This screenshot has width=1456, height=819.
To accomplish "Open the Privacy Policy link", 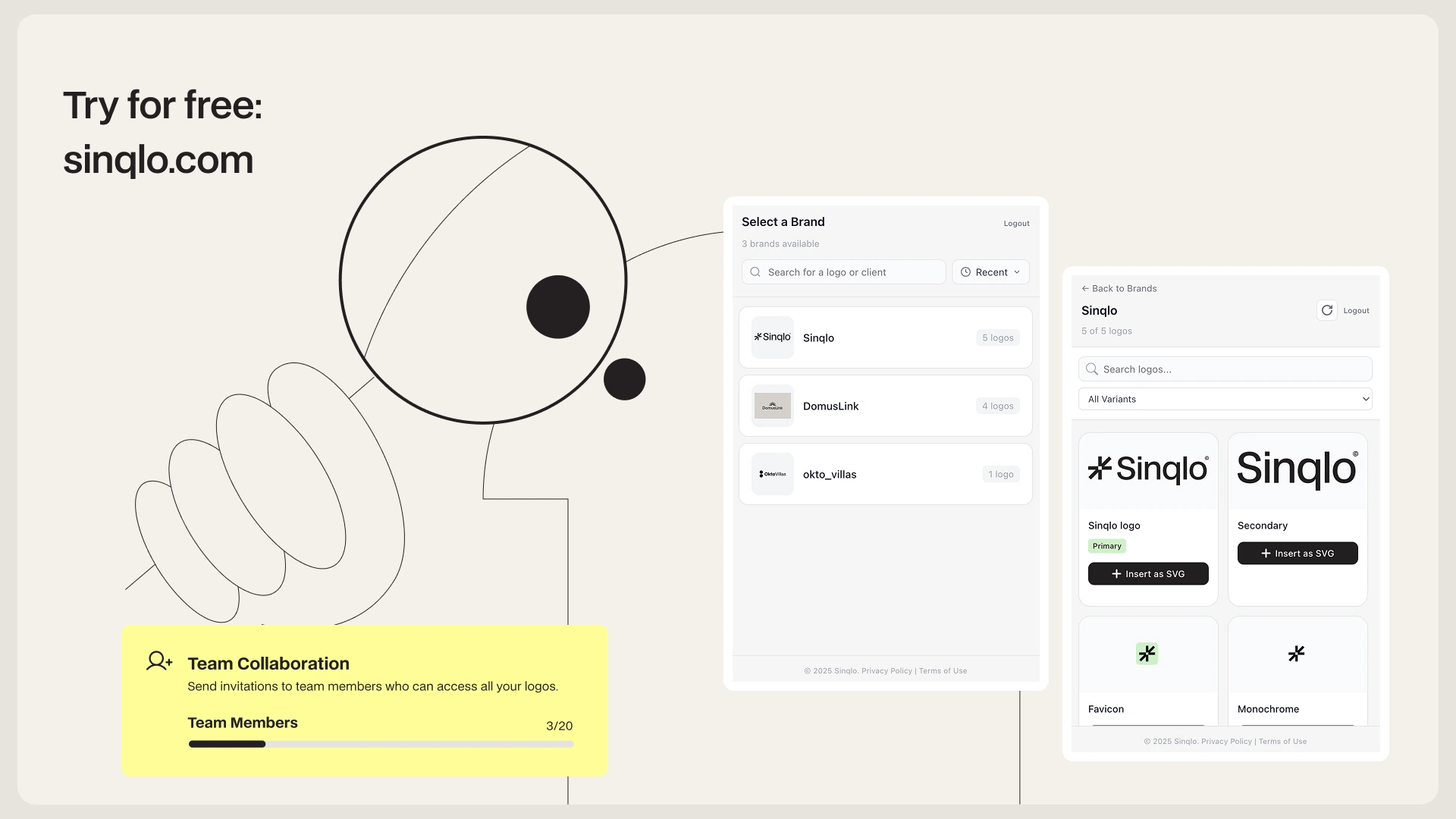I will tap(886, 670).
